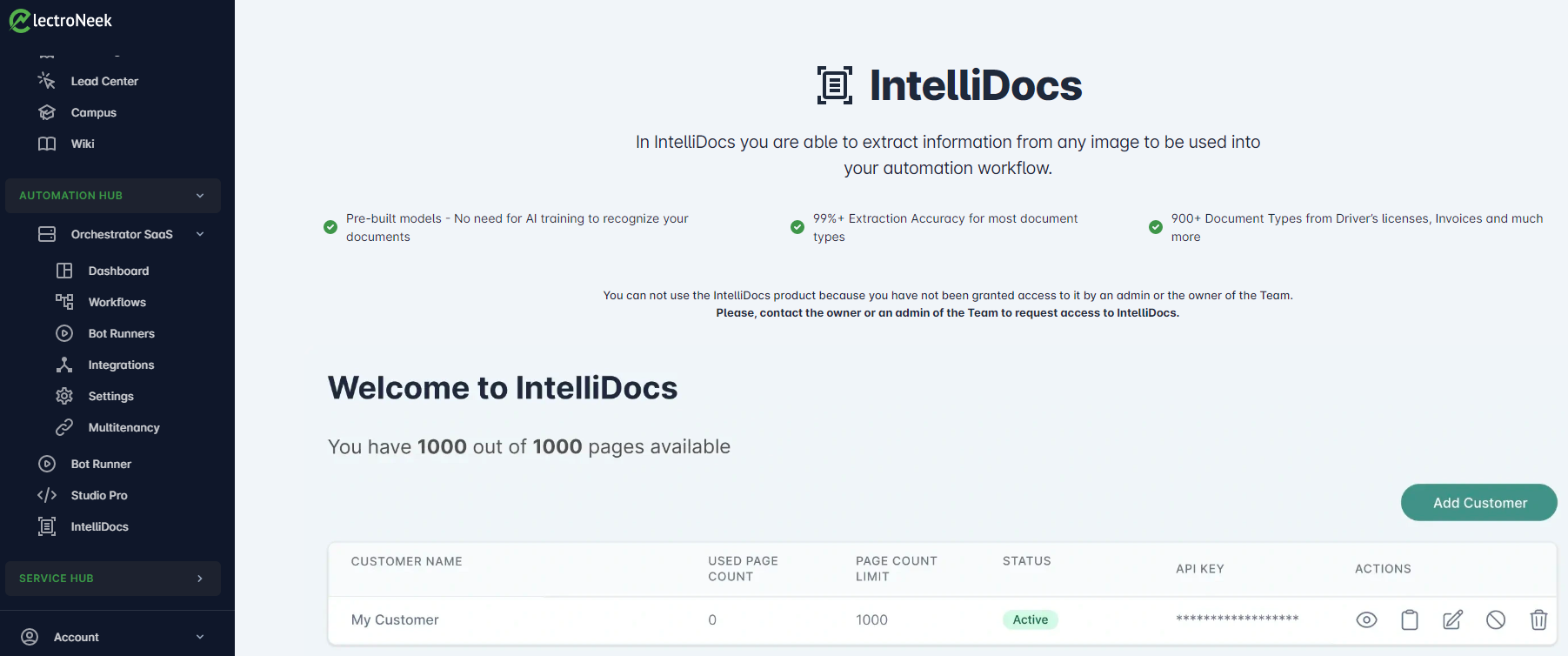This screenshot has width=1568, height=656.
Task: Click the Orchestrator SaaS icon
Action: 47,234
